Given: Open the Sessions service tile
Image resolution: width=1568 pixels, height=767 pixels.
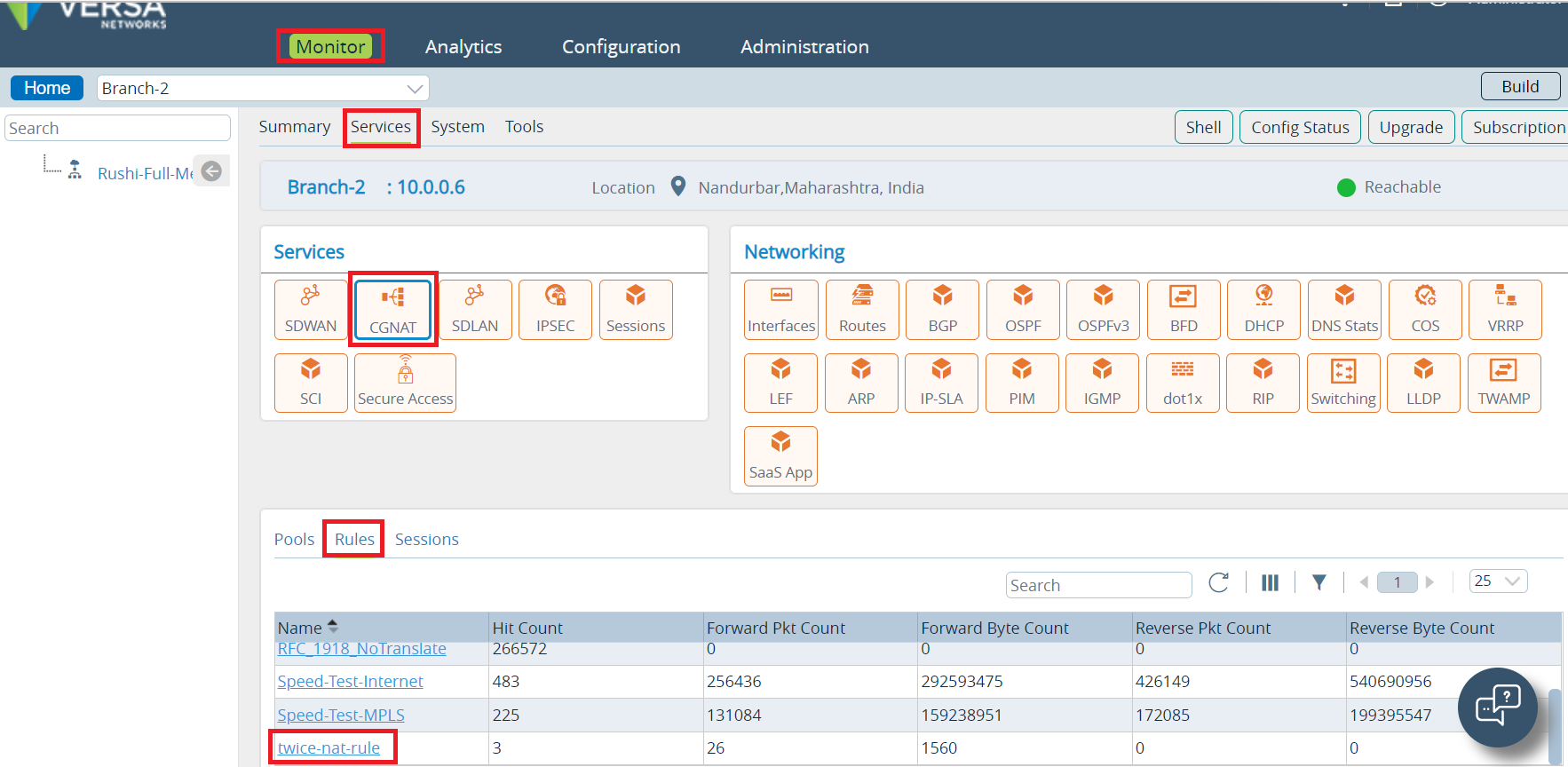Looking at the screenshot, I should tap(636, 310).
